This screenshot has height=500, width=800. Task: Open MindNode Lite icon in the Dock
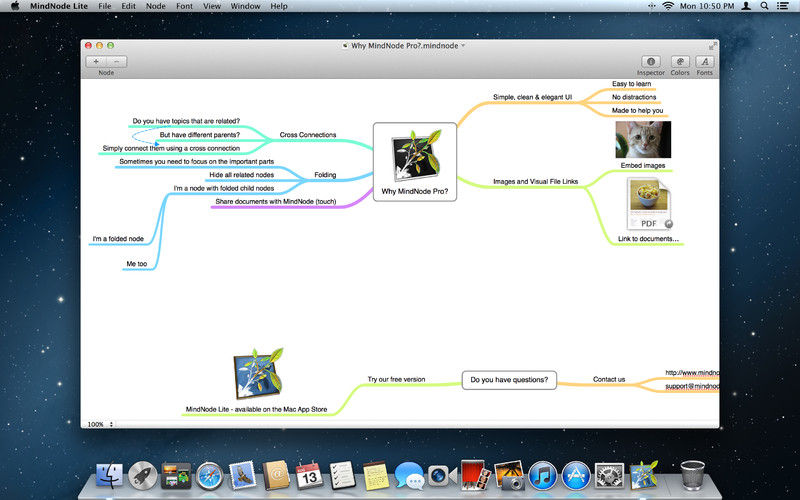point(643,474)
